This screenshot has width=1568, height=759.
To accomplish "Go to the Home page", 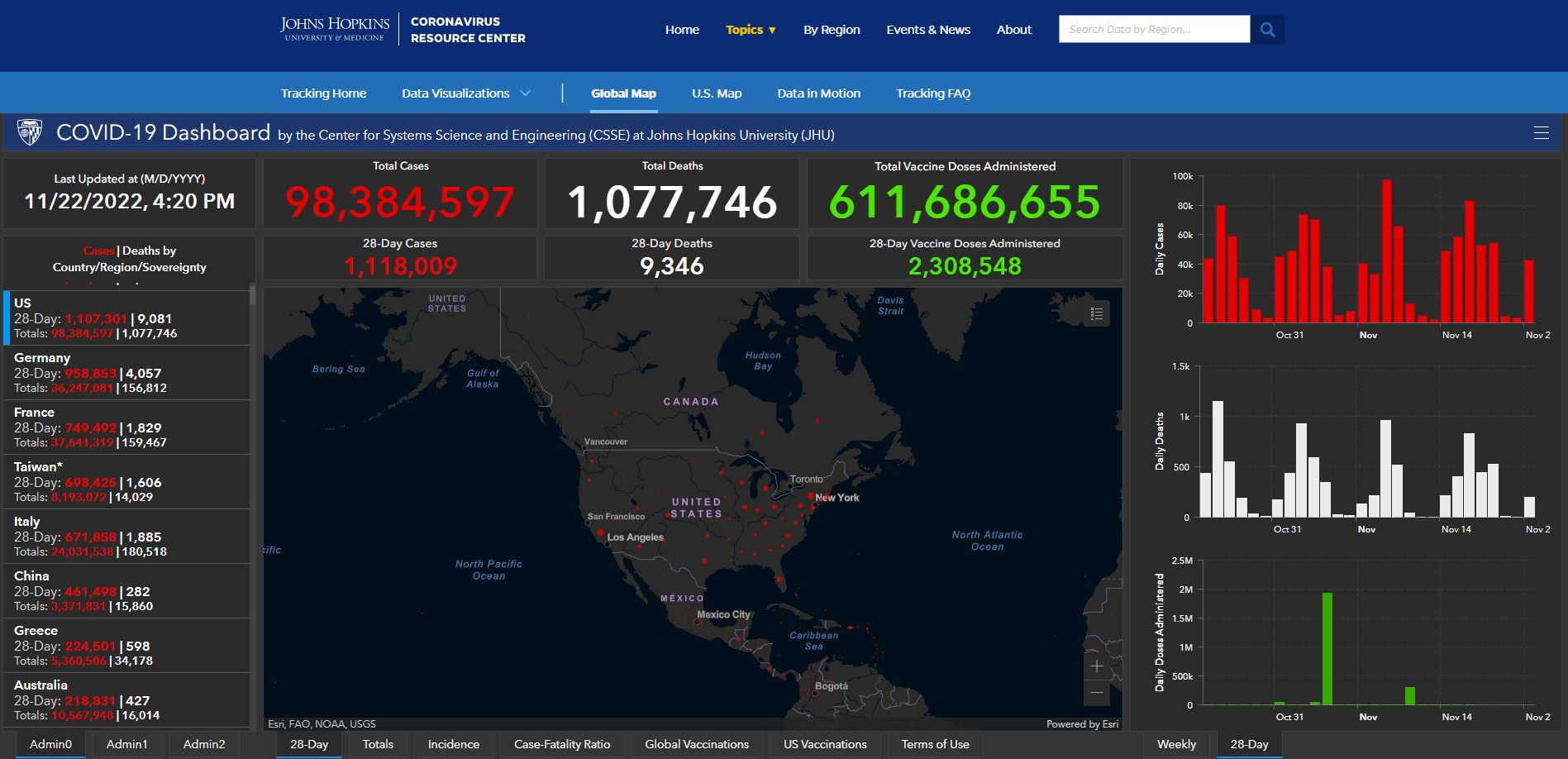I will click(682, 30).
